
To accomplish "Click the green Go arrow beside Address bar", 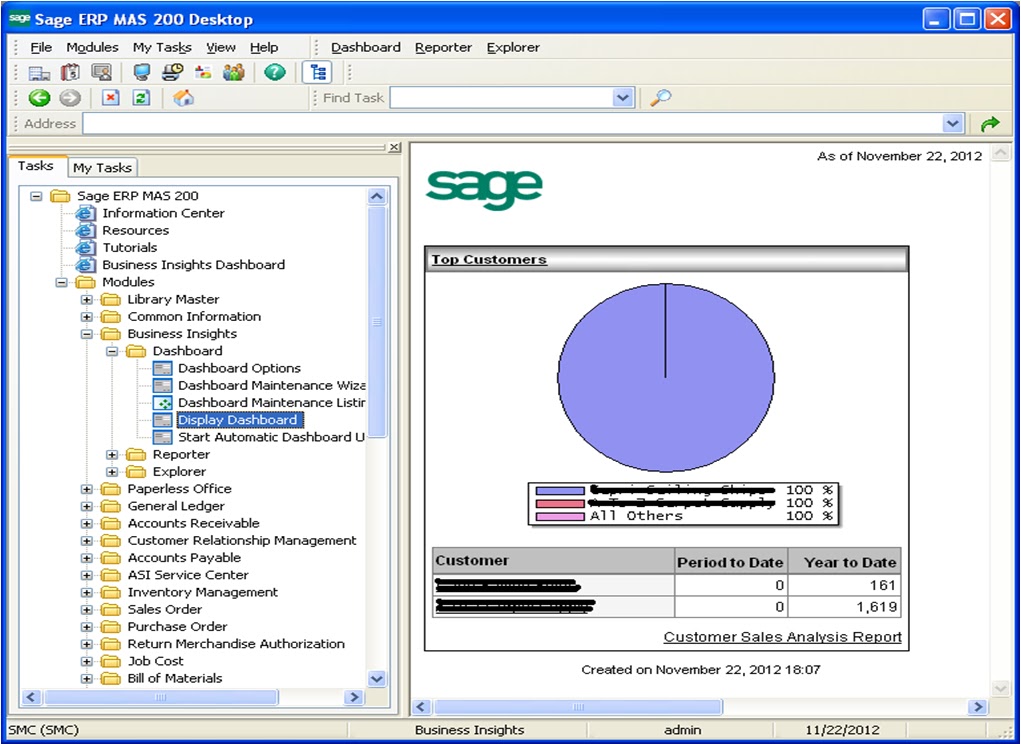I will [990, 123].
